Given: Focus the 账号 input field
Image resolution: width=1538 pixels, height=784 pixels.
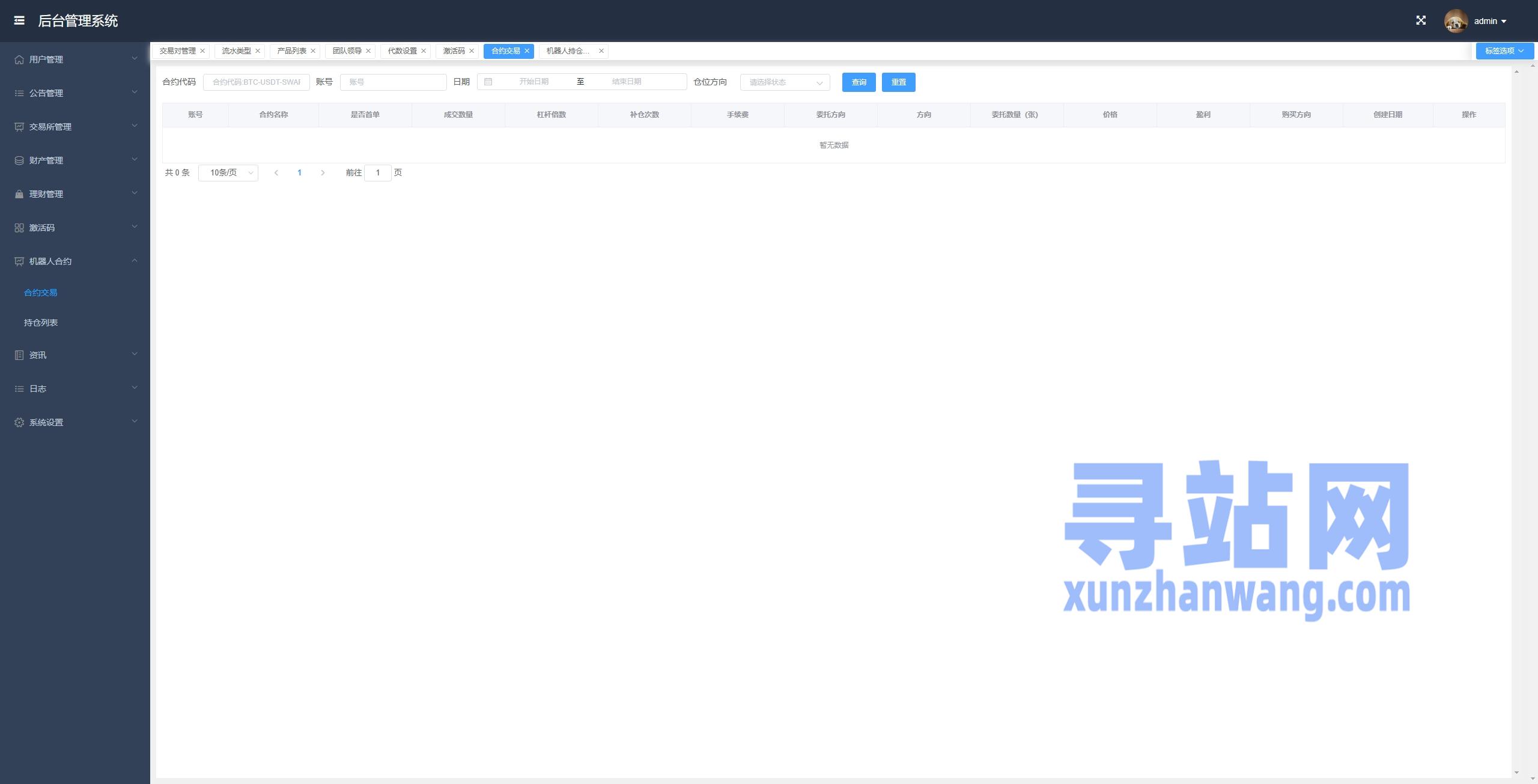Looking at the screenshot, I should click(x=394, y=82).
